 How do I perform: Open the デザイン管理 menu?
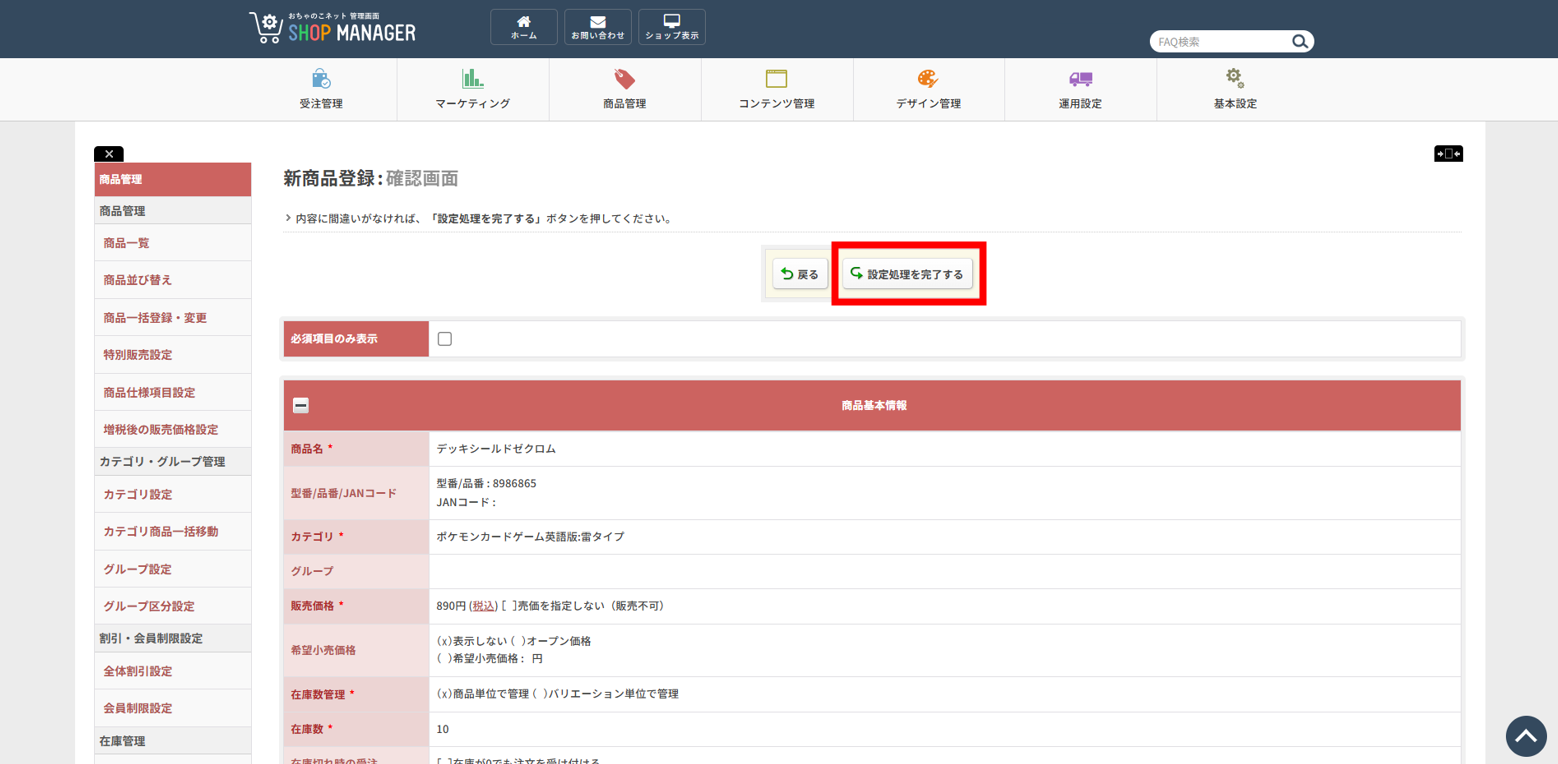click(928, 90)
